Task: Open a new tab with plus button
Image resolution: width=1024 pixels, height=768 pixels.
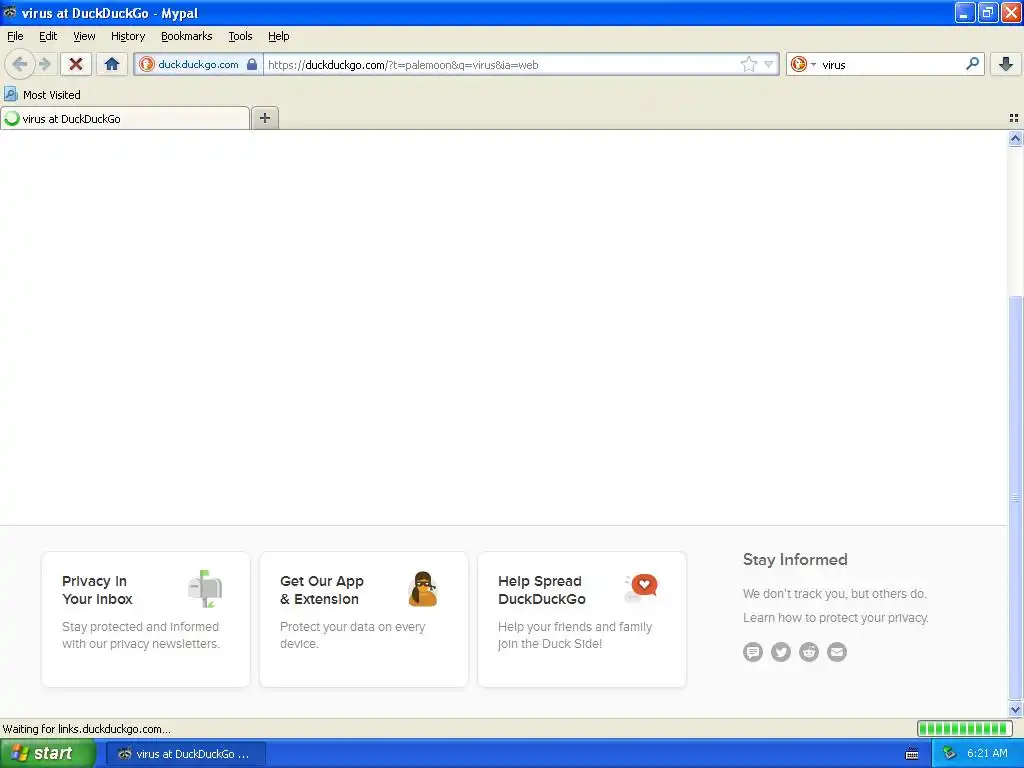Action: click(x=264, y=118)
